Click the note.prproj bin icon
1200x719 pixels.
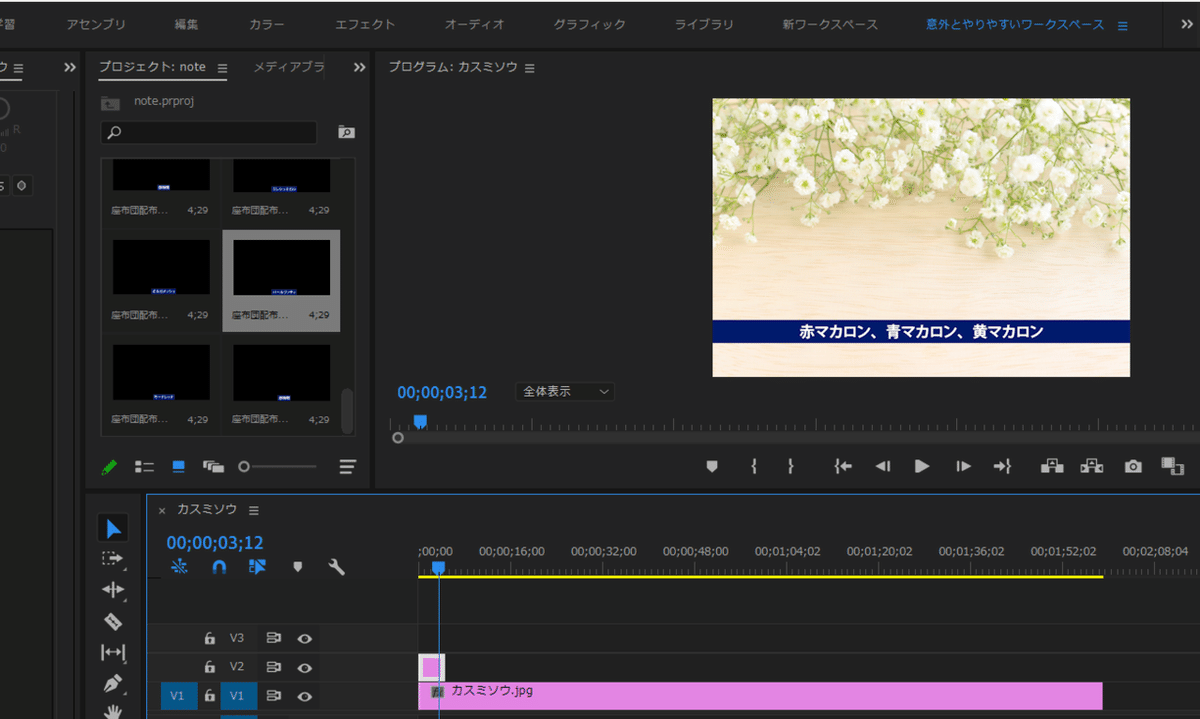pos(110,102)
